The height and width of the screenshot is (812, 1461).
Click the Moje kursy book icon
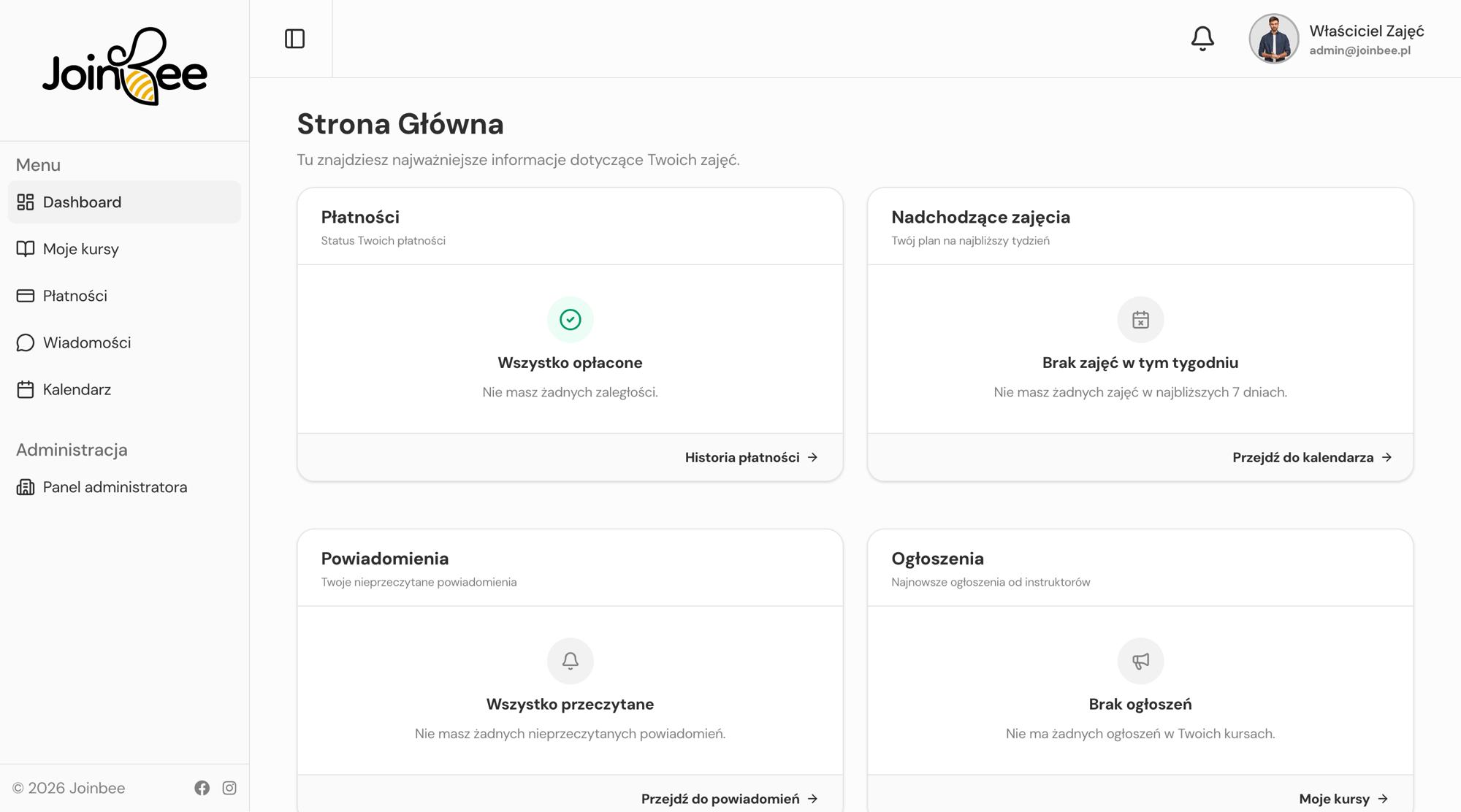click(x=26, y=249)
